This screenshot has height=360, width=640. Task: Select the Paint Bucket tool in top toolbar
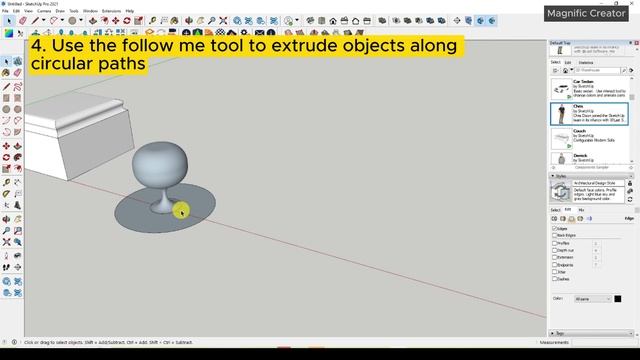[x=175, y=20]
